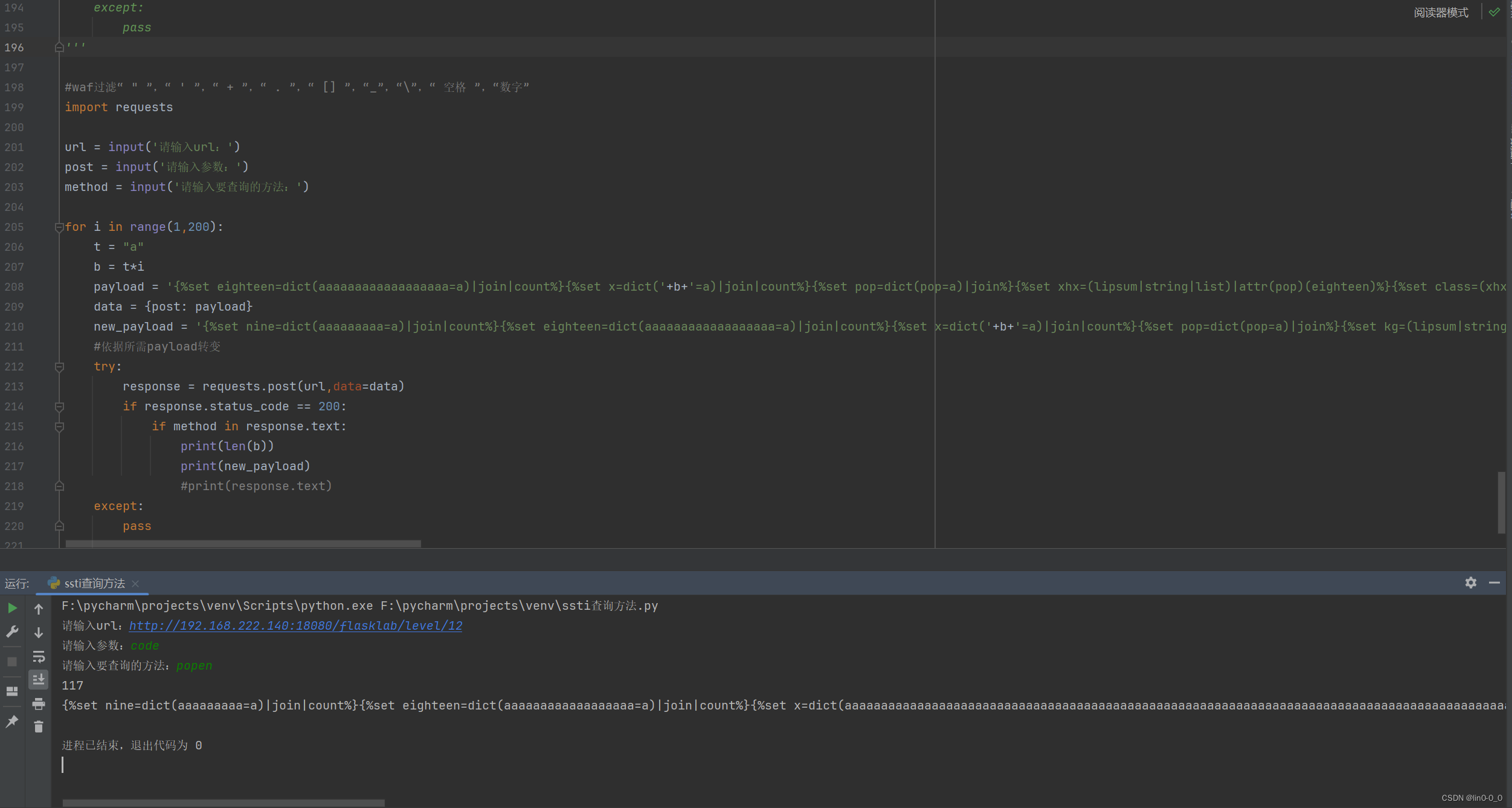Viewport: 1512px width, 808px height.
Task: Collapse the if status_code block fold marker
Action: coord(59,407)
